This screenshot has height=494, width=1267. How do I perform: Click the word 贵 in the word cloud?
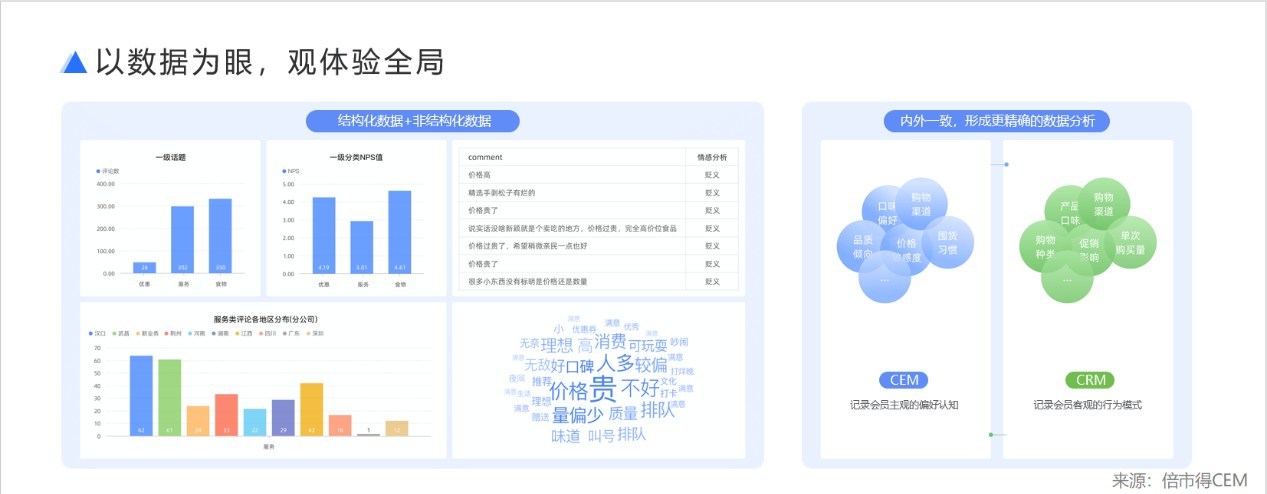(x=603, y=387)
